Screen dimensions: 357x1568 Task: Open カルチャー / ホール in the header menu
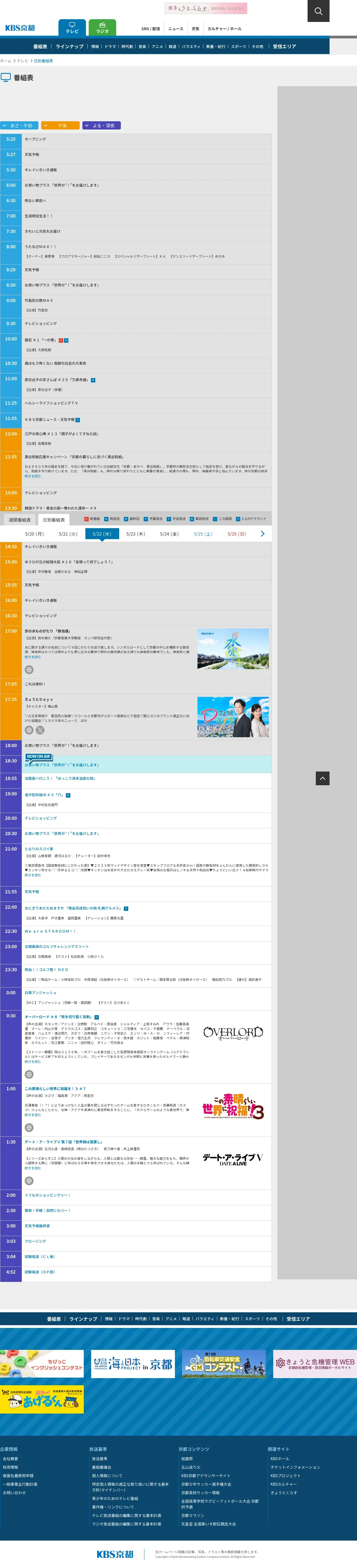[x=224, y=29]
